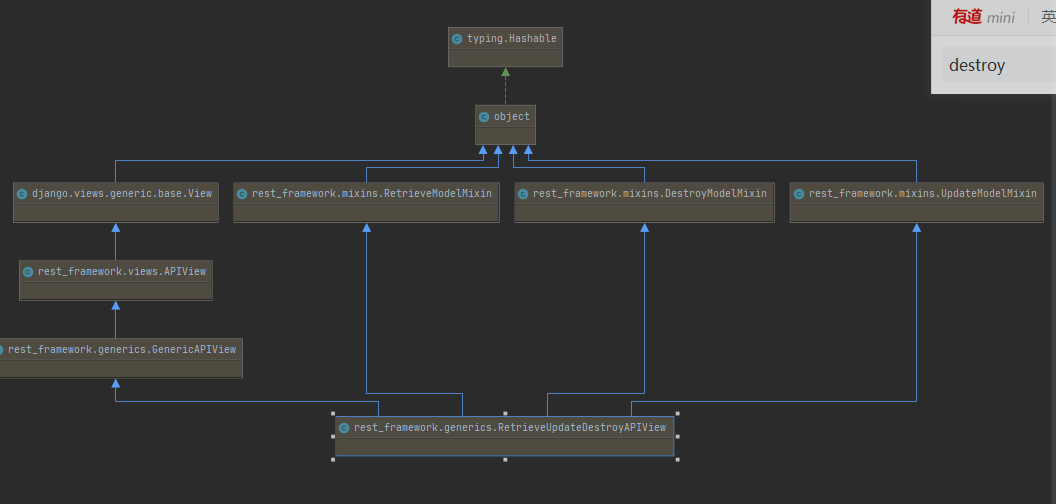This screenshot has height=504, width=1056.
Task: Select rest_framework.mixins.UpdateModelMixin label
Action: click(x=923, y=194)
